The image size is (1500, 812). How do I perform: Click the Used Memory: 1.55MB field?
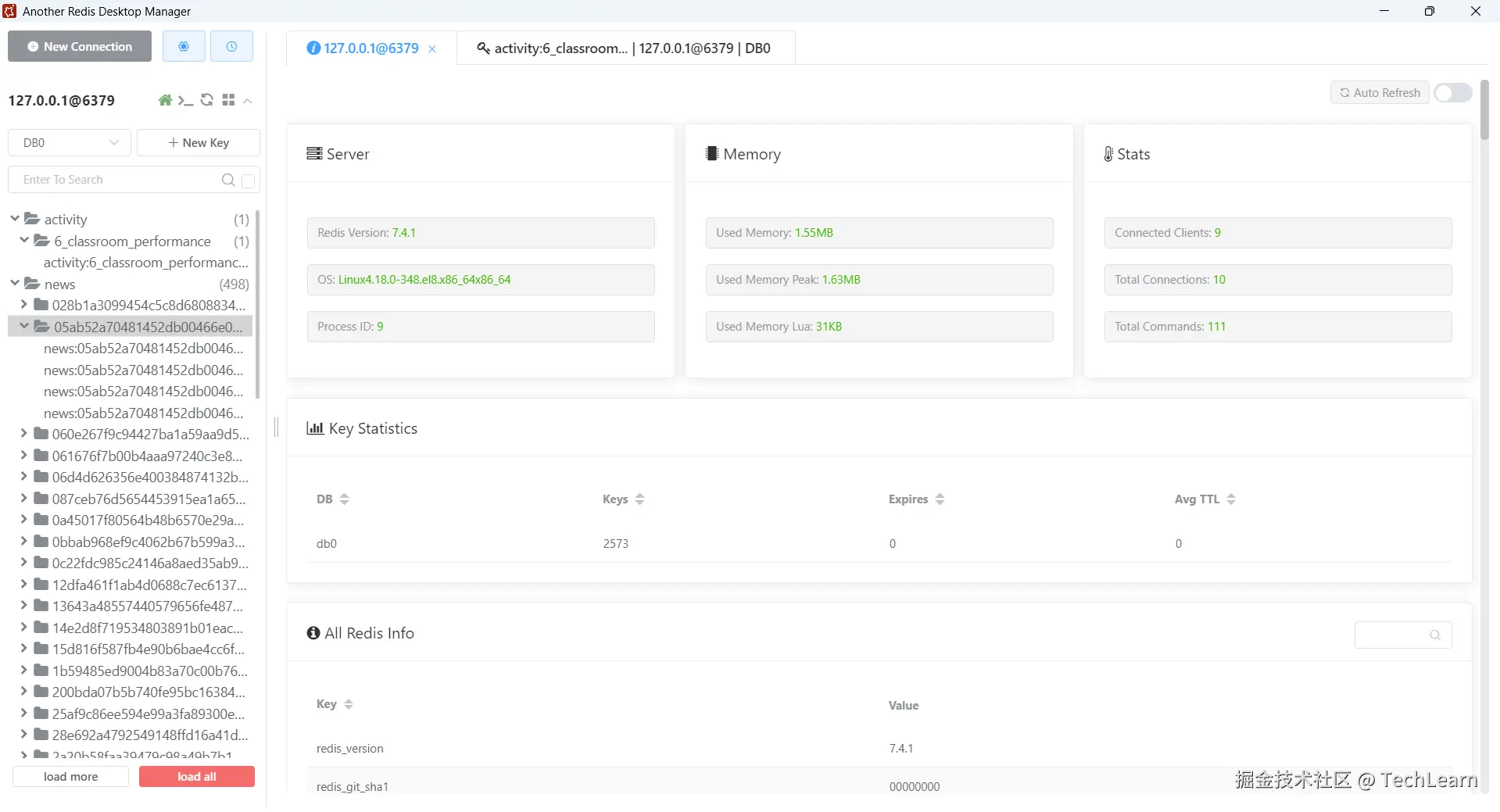(879, 233)
